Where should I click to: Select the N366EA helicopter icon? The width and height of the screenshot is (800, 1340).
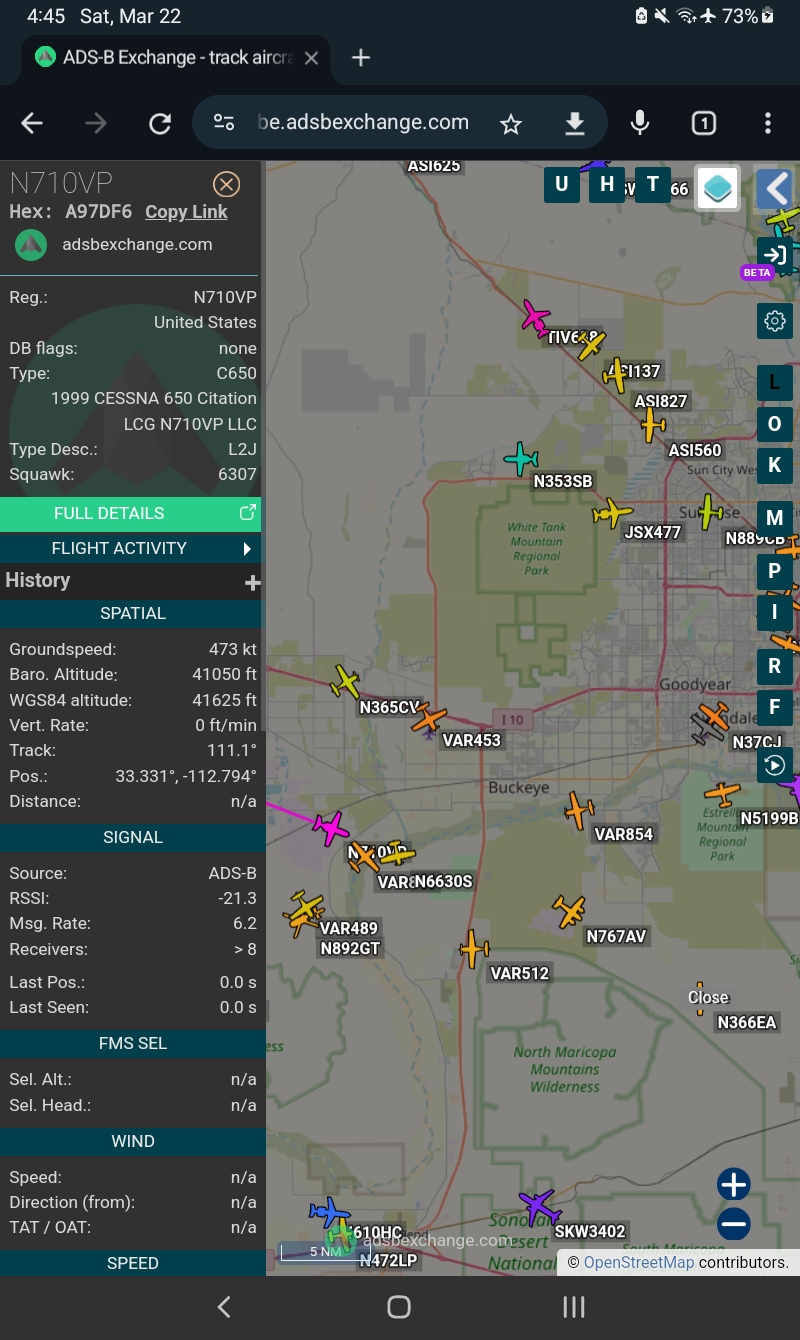[x=700, y=998]
